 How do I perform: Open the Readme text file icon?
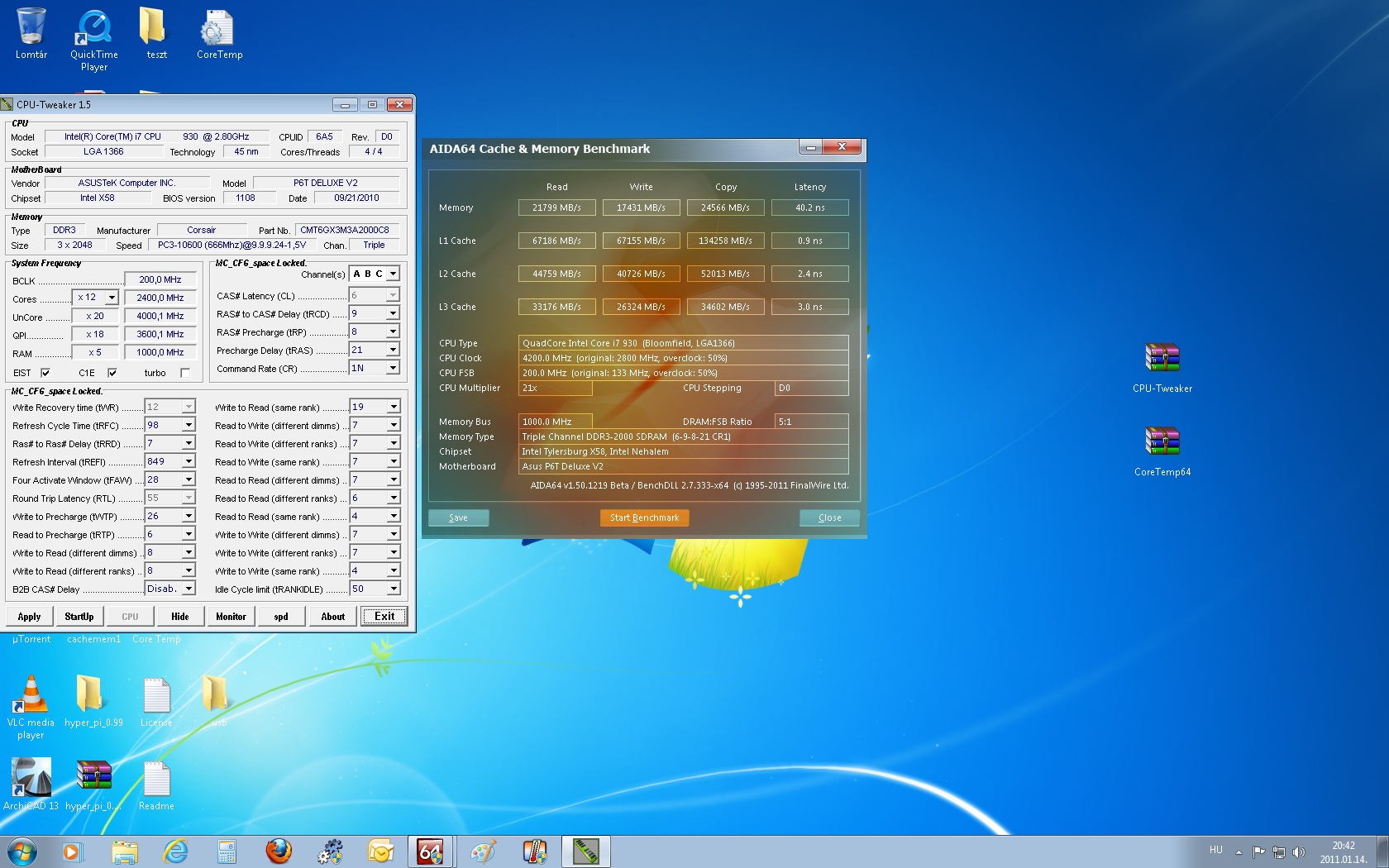coord(156,785)
